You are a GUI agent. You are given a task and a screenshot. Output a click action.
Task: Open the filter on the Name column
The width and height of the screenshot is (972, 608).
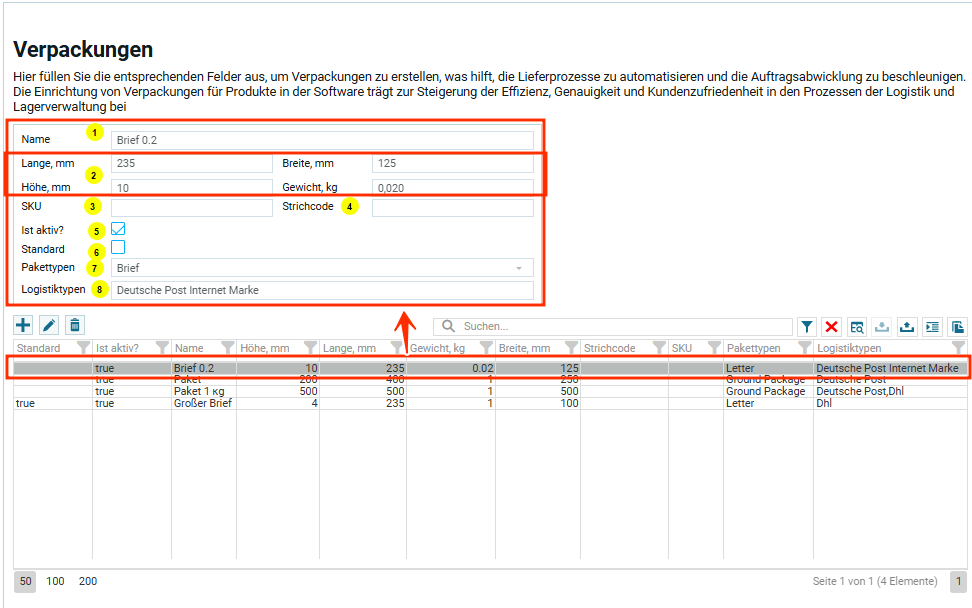pos(227,348)
